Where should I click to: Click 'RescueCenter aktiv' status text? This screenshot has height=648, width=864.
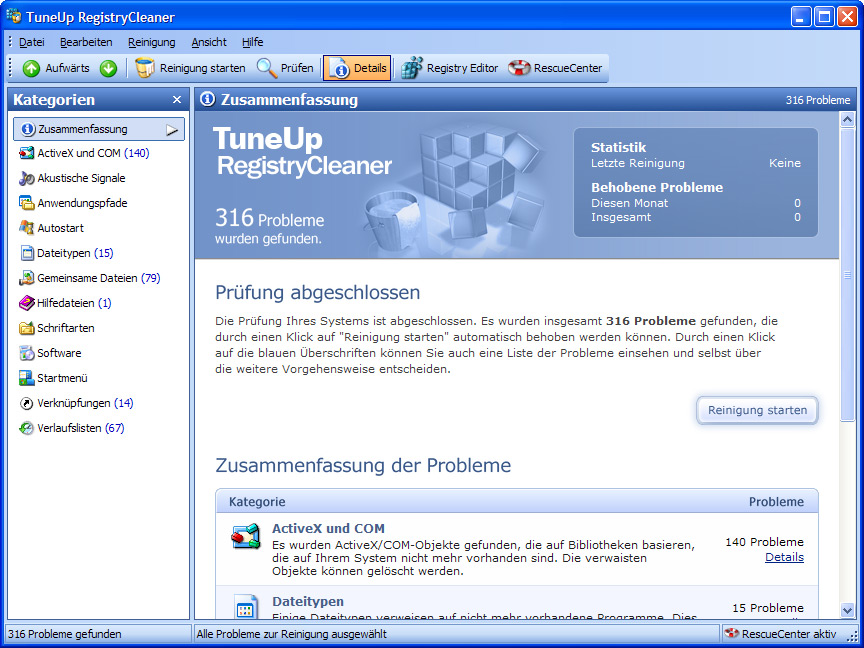pyautogui.click(x=789, y=634)
